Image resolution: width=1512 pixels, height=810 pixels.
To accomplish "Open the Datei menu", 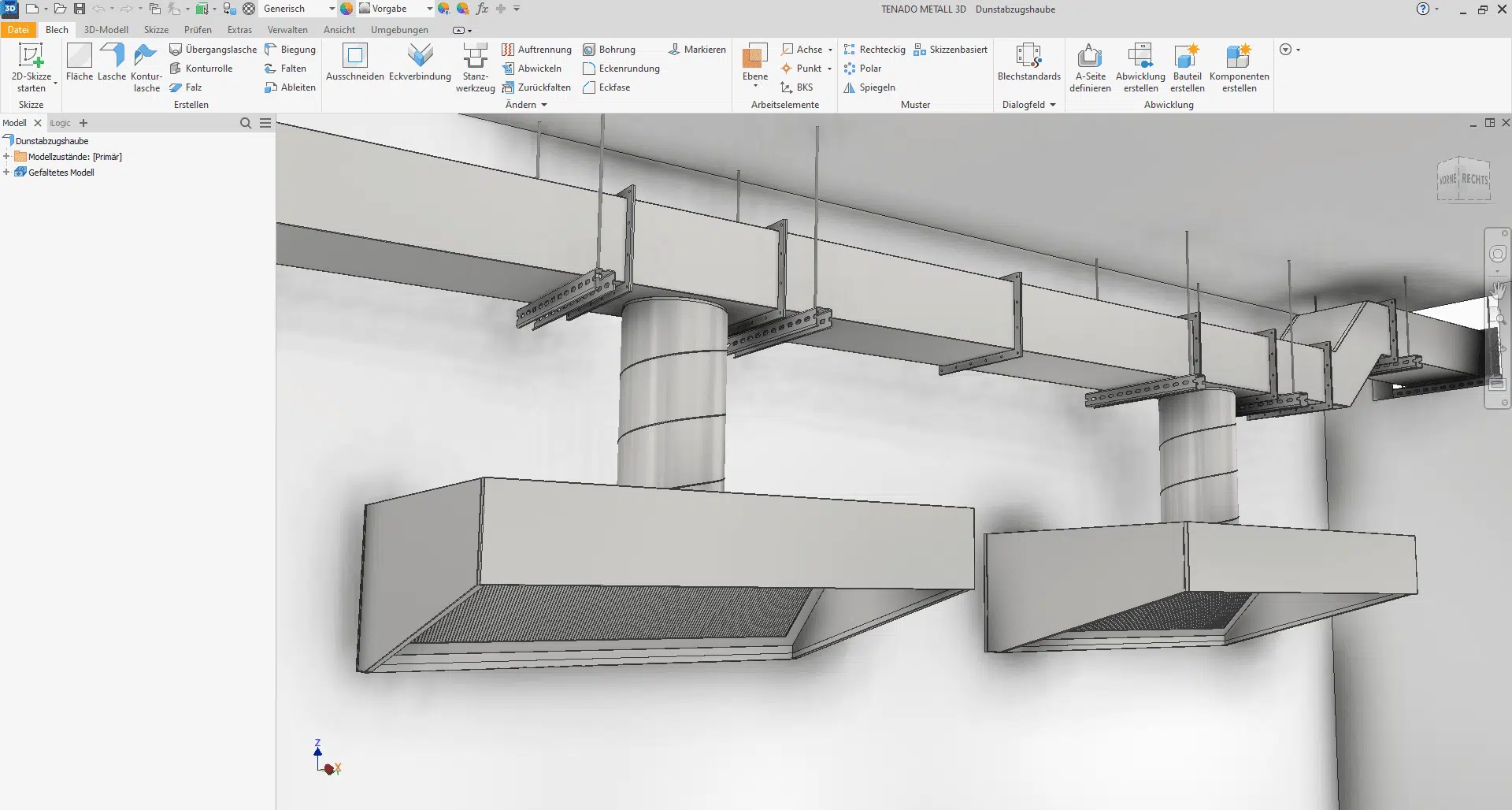I will pos(18,30).
